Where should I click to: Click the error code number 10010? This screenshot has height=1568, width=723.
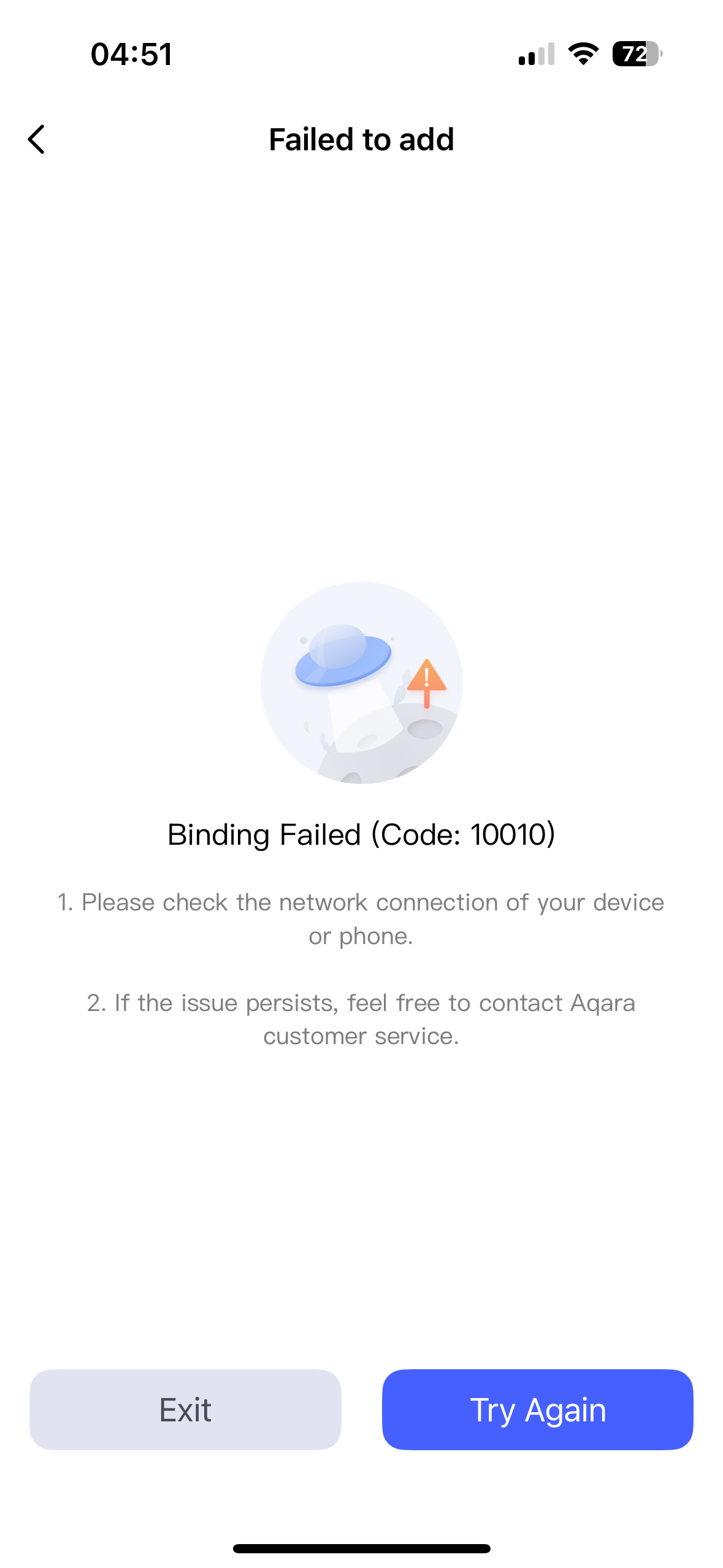coord(508,834)
